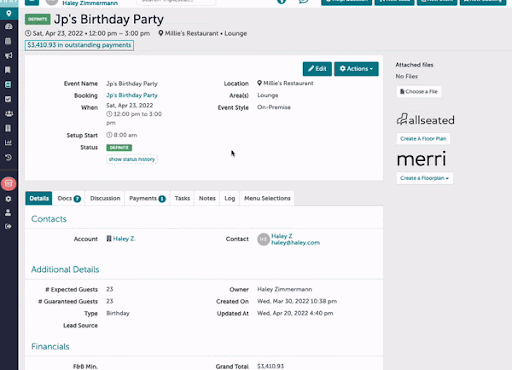Switch to the Notes tab

(x=207, y=198)
